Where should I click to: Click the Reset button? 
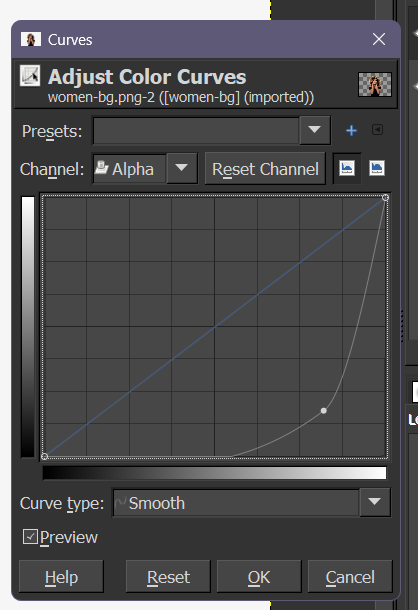[168, 577]
